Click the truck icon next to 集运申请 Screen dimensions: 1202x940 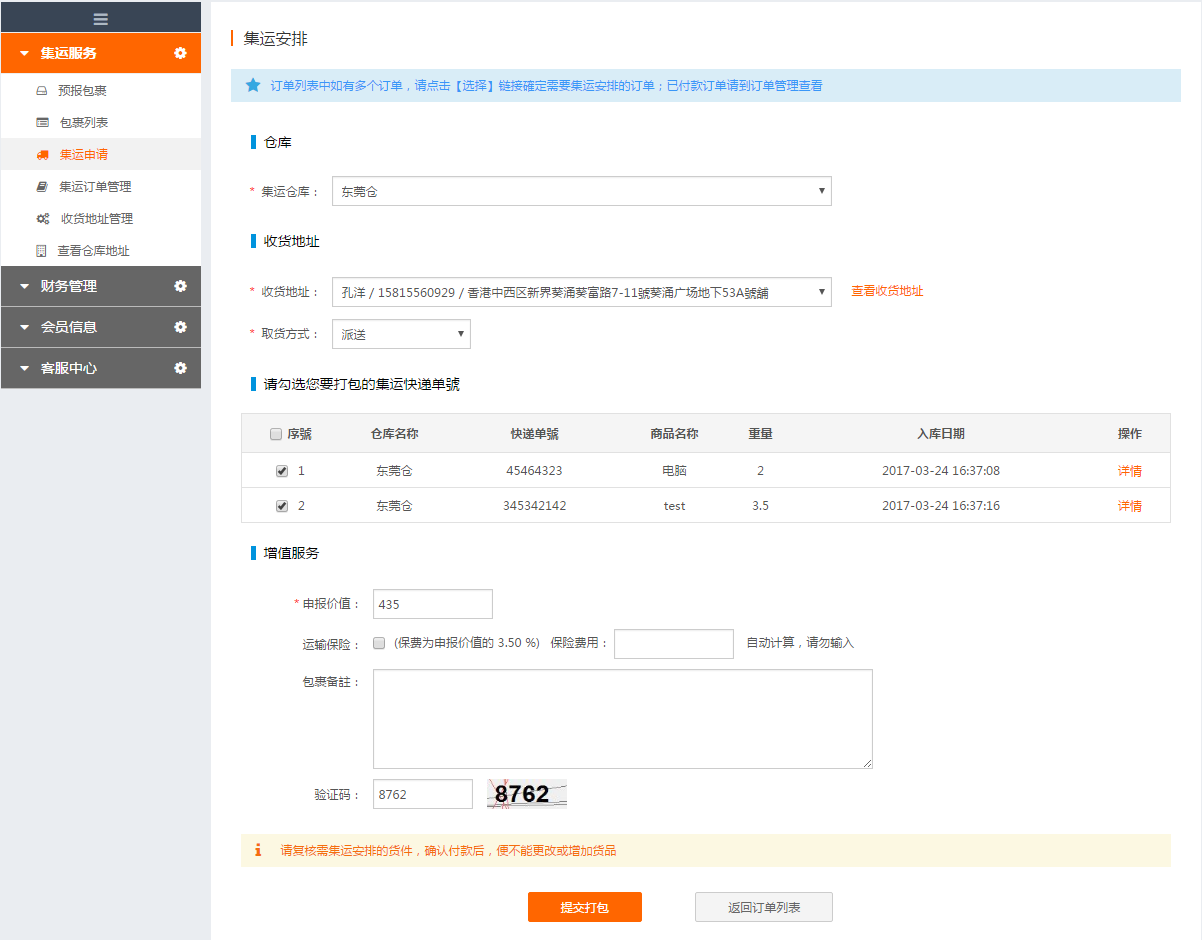(42, 155)
